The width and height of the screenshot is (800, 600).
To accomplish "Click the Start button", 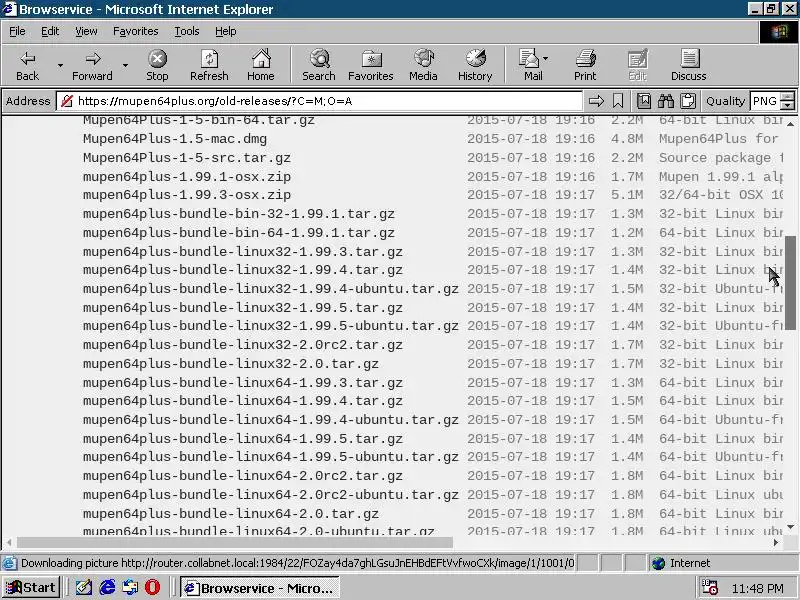I will click(31, 588).
